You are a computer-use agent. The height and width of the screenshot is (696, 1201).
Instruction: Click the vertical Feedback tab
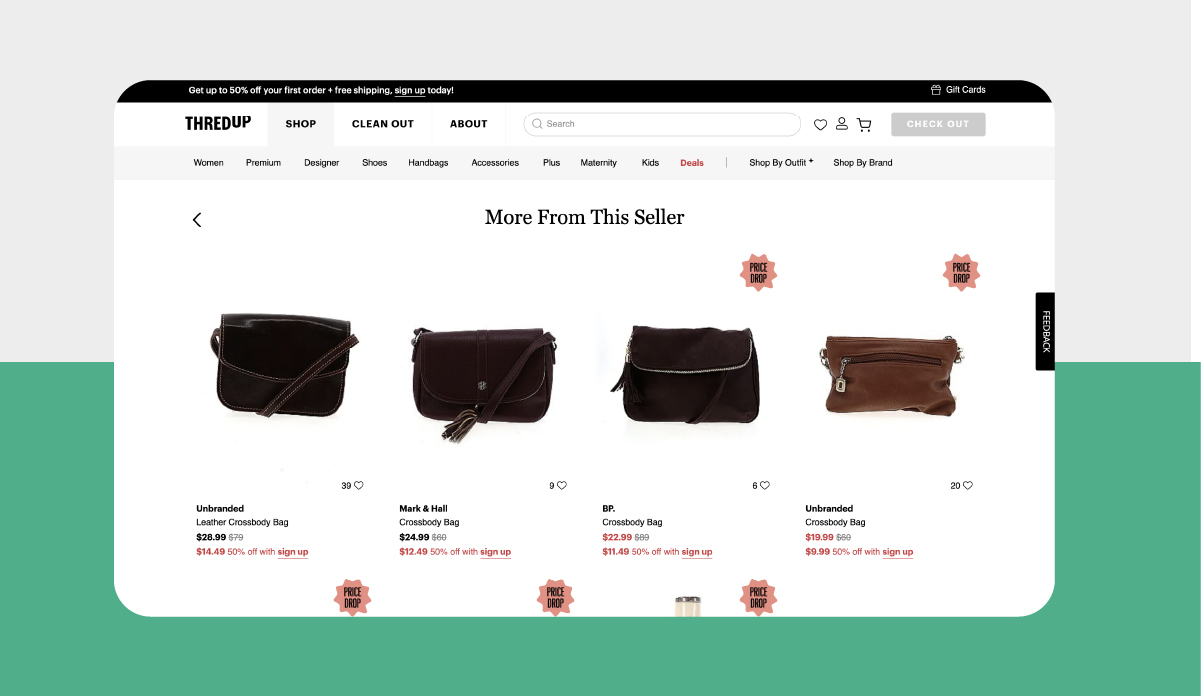tap(1045, 331)
